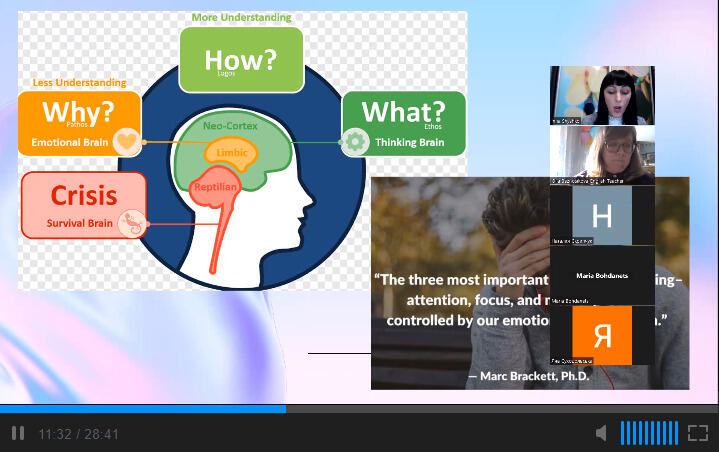
Task: Click the red Crisis box
Action: point(84,205)
